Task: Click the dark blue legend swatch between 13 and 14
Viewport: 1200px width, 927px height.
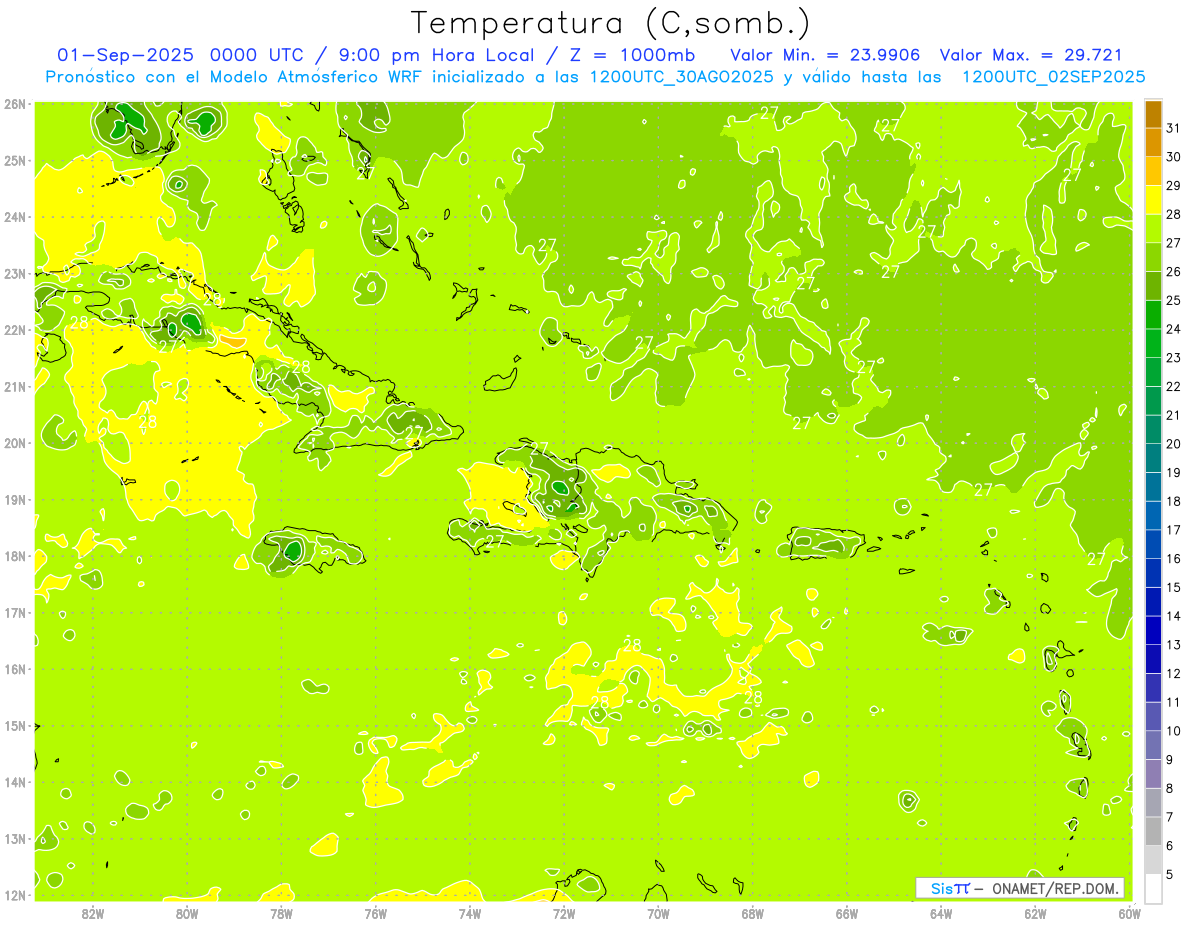Action: (x=1153, y=630)
